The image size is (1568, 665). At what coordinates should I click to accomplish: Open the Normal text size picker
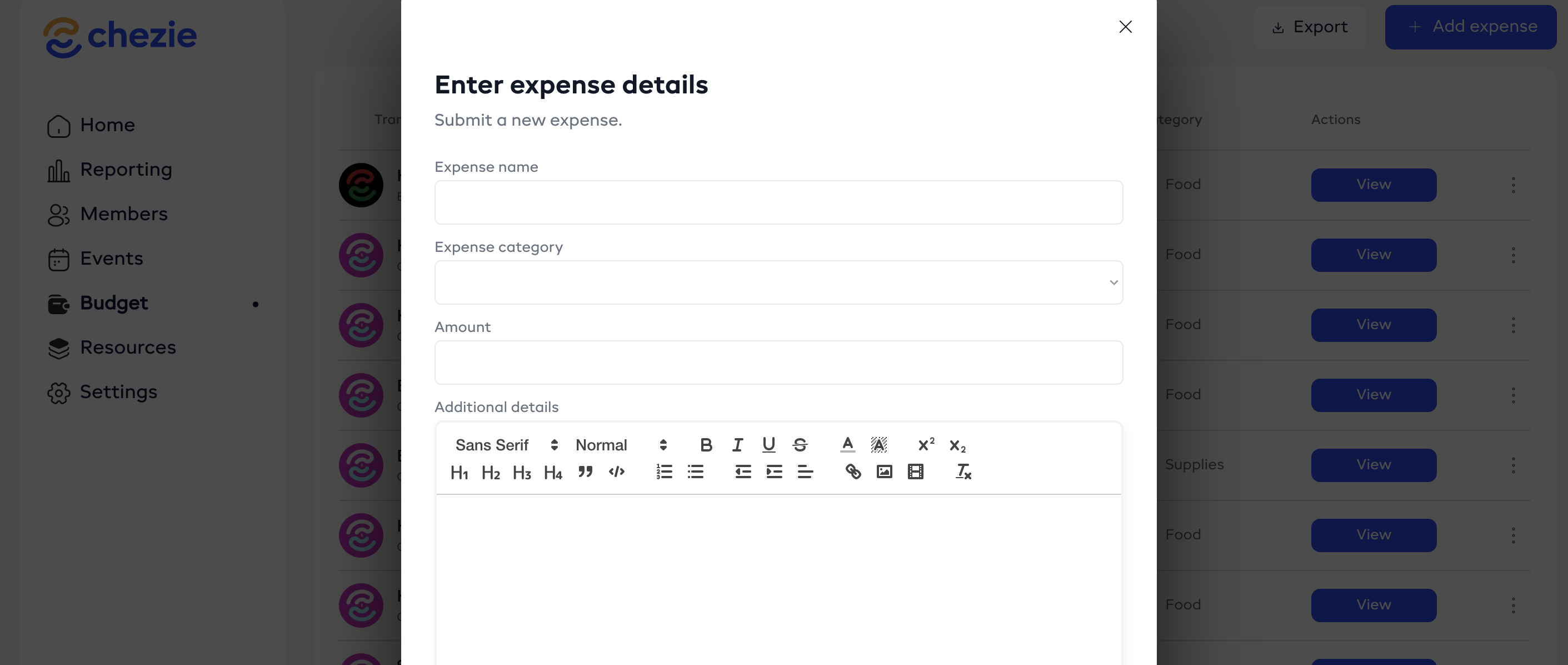(x=621, y=445)
